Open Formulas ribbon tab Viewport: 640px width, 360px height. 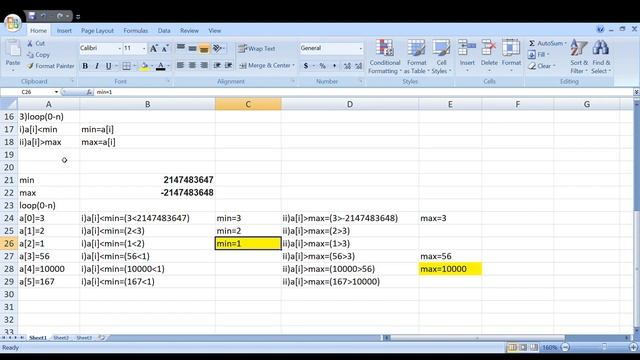pyautogui.click(x=136, y=31)
